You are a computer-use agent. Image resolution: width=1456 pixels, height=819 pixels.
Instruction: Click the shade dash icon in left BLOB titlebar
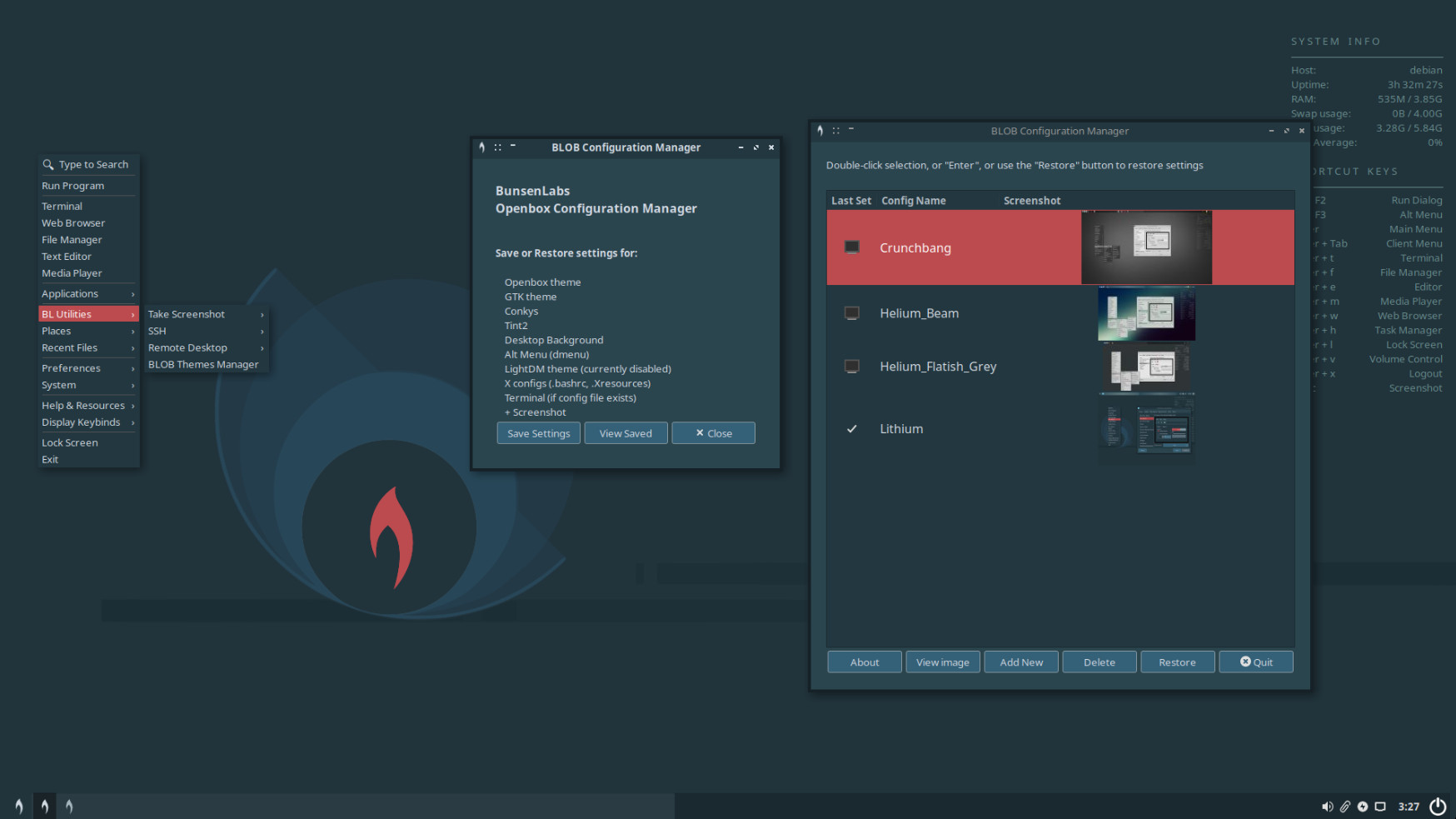513,146
